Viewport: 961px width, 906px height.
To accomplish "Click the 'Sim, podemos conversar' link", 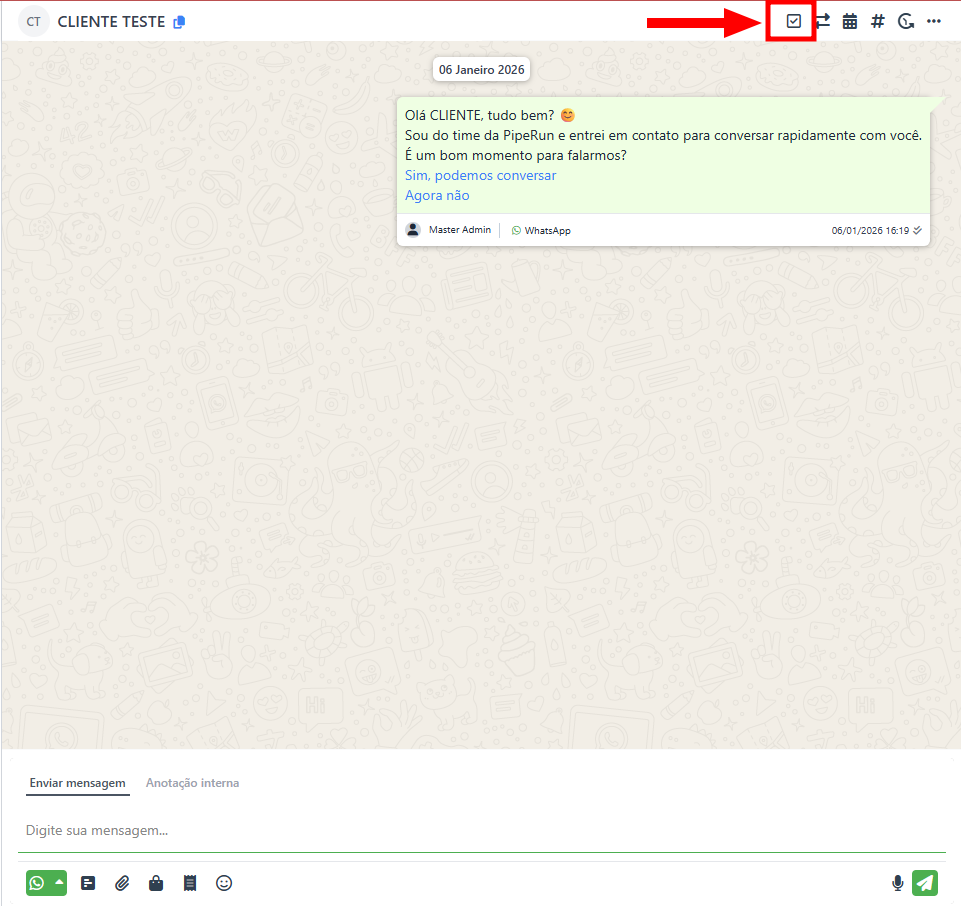I will 480,175.
